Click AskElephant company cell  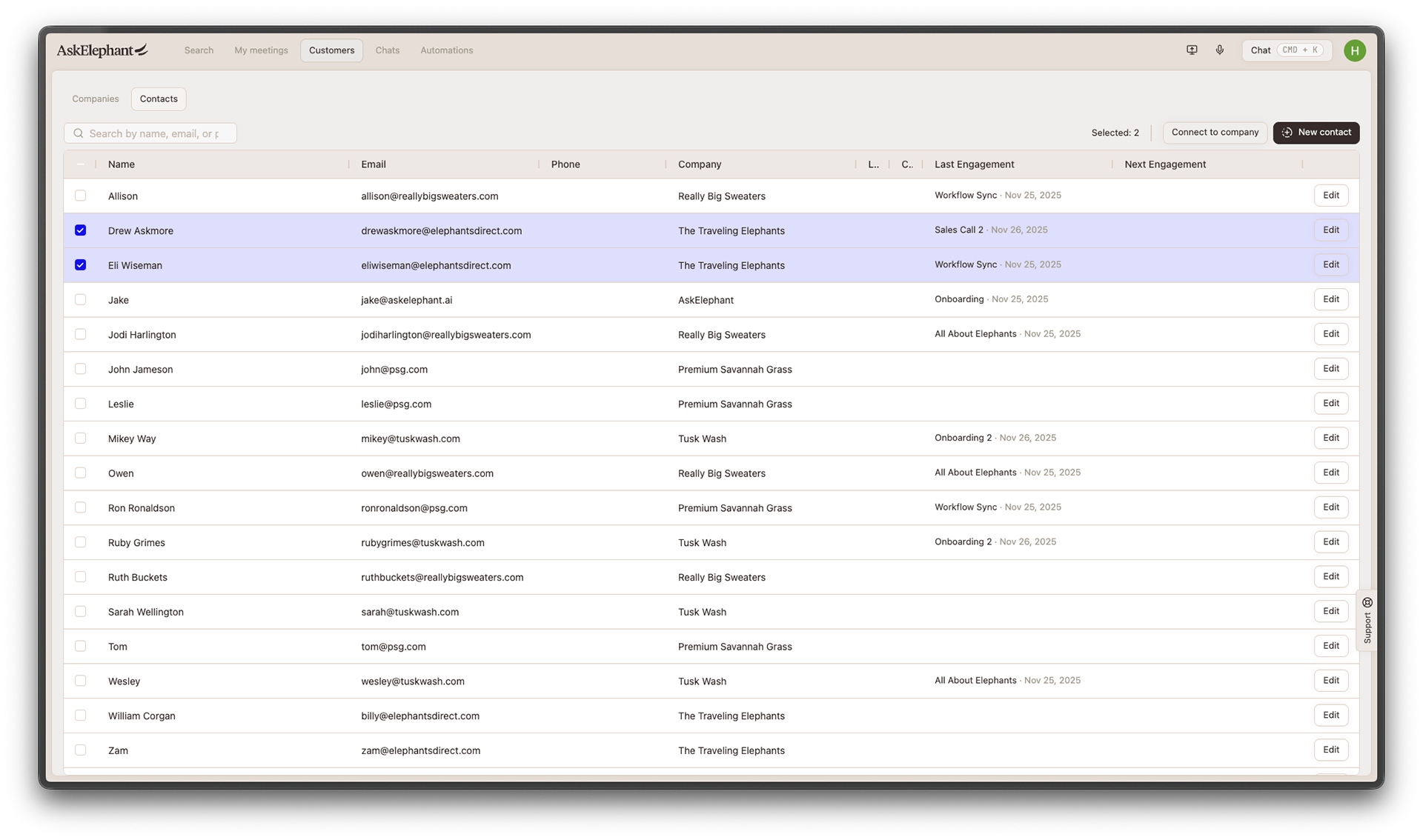tap(706, 300)
